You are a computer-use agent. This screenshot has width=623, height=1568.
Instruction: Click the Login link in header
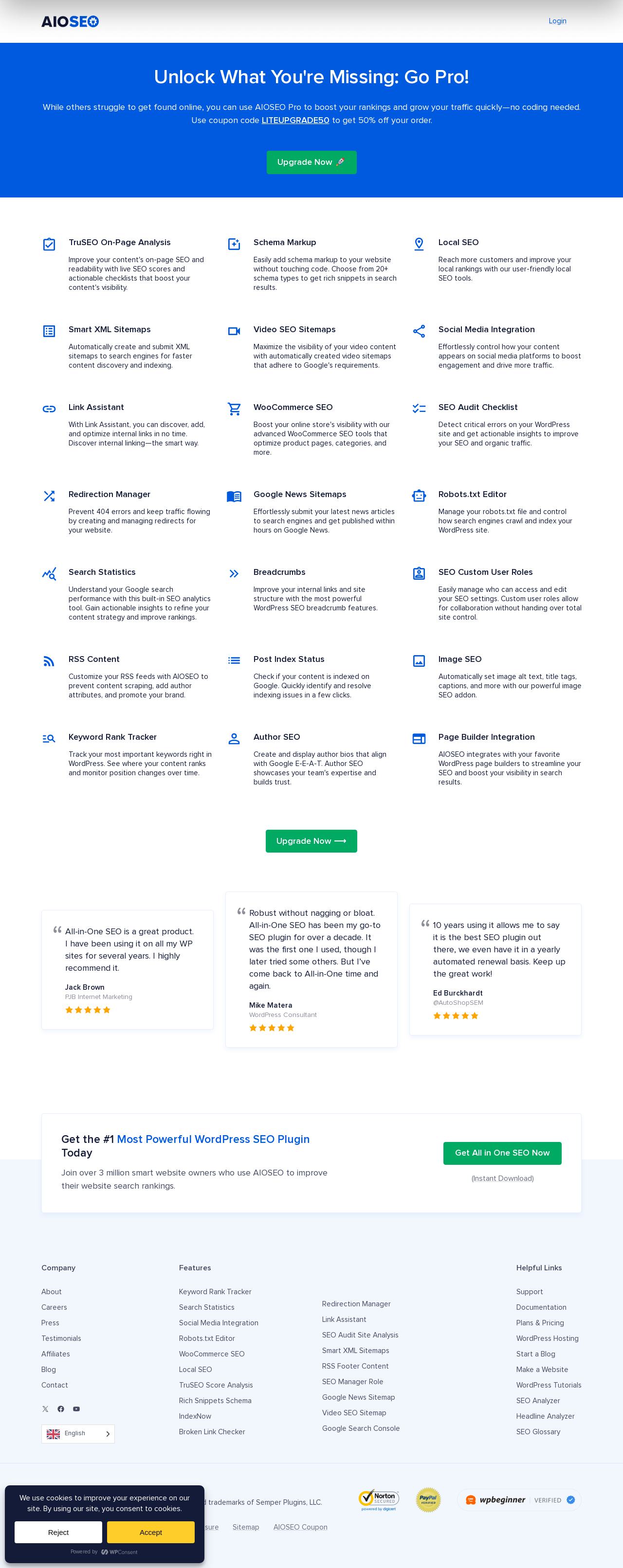point(557,21)
